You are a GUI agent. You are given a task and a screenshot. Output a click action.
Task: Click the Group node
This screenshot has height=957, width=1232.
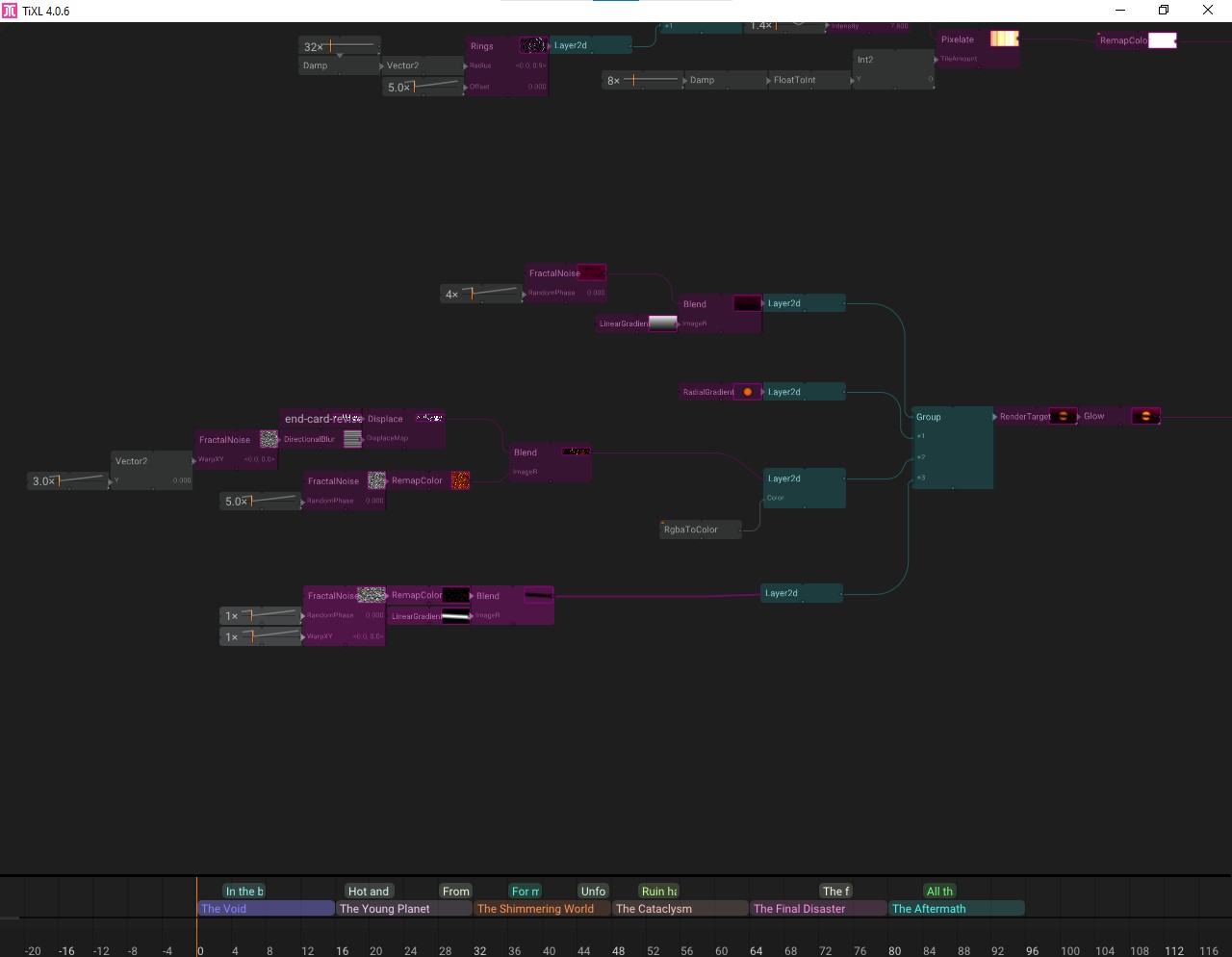(x=952, y=448)
